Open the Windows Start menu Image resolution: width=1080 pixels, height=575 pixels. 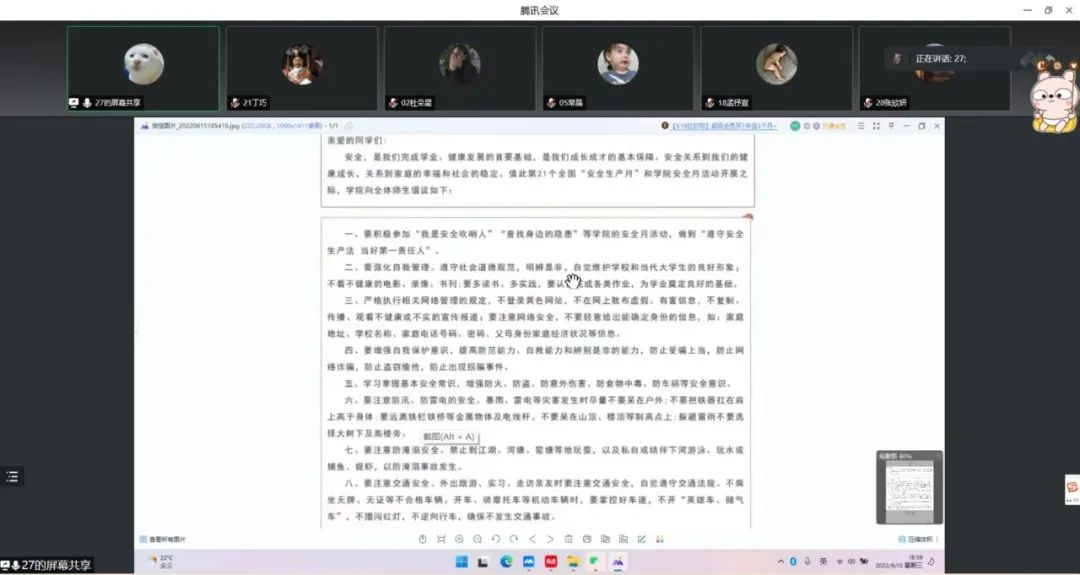tap(462, 561)
